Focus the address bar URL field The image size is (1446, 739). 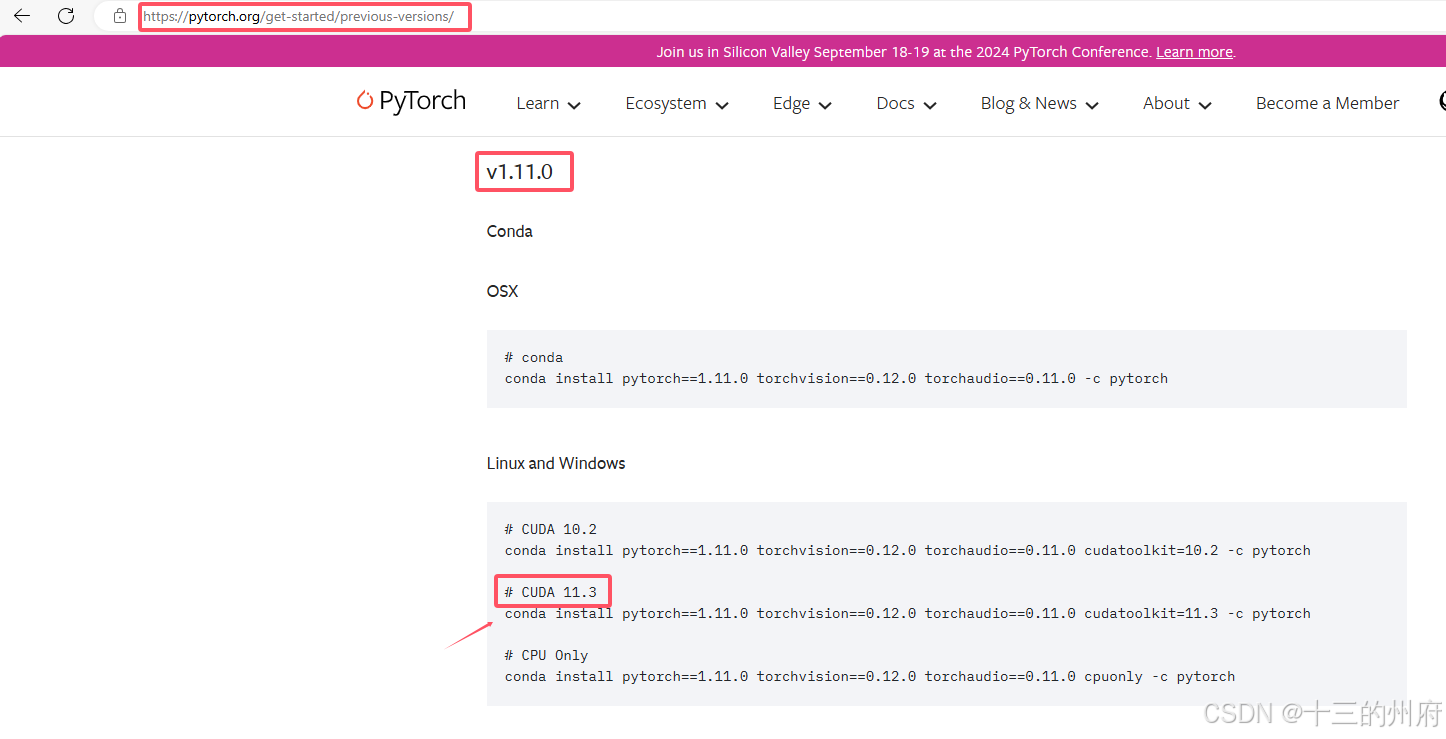coord(304,17)
